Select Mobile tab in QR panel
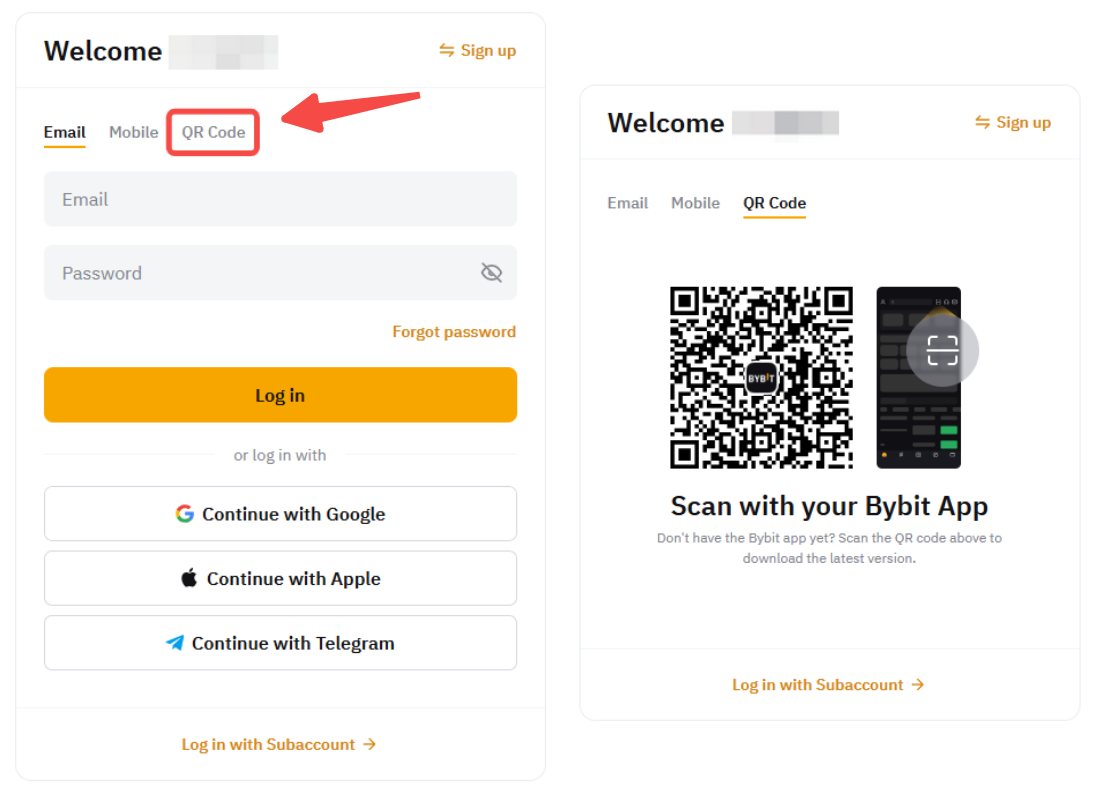This screenshot has width=1095, height=788. coord(696,203)
